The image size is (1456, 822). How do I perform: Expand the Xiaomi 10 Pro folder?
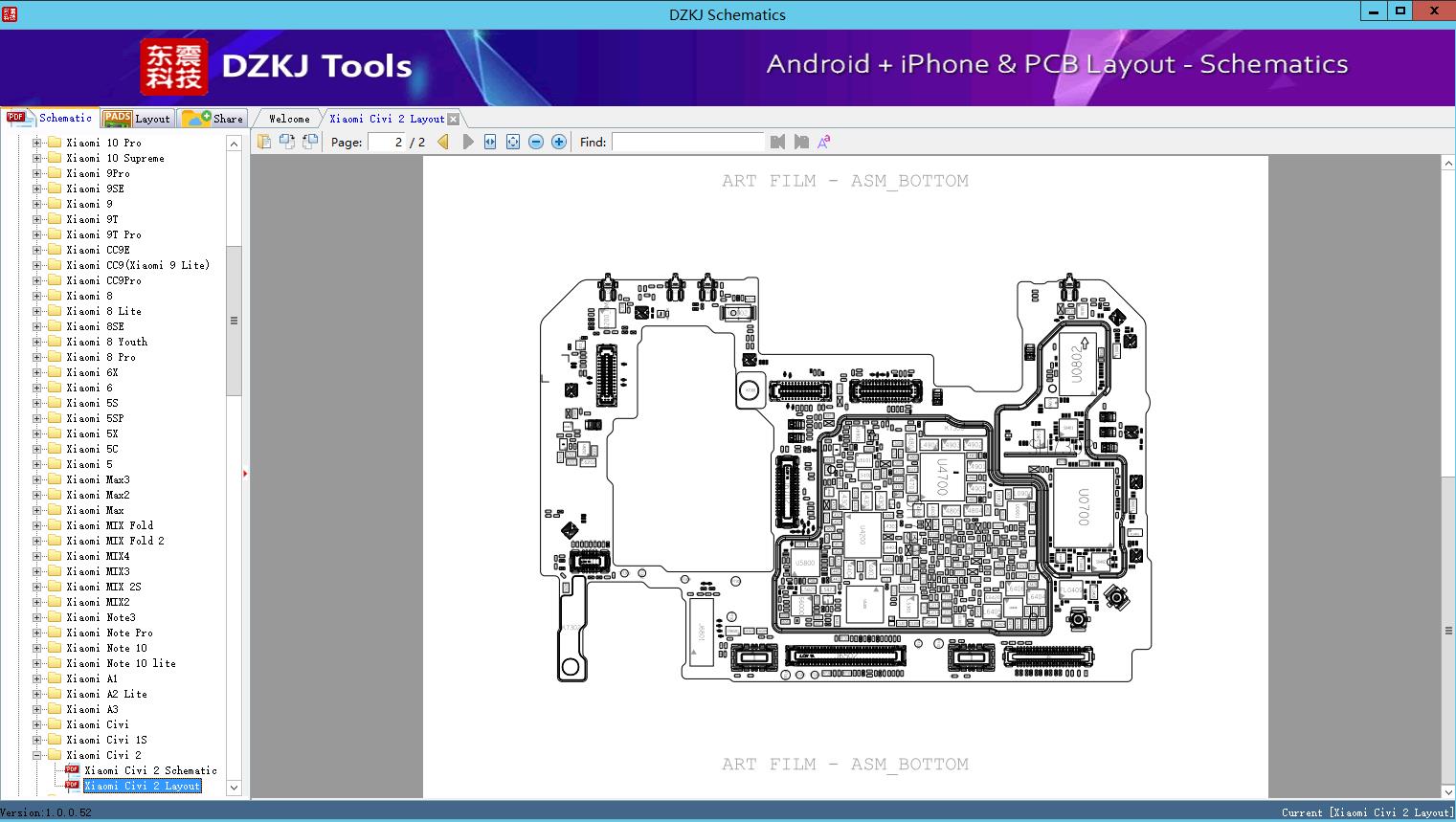coord(36,143)
